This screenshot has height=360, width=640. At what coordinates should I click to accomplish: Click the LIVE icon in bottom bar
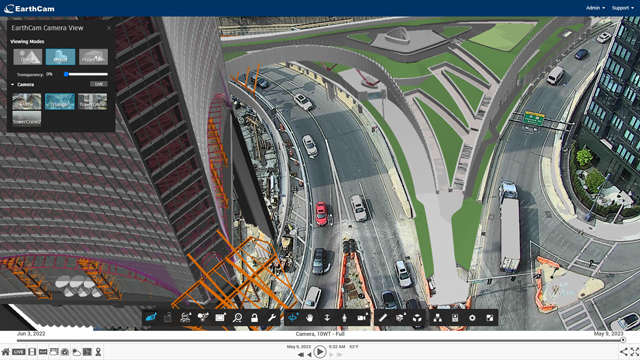click(x=18, y=352)
